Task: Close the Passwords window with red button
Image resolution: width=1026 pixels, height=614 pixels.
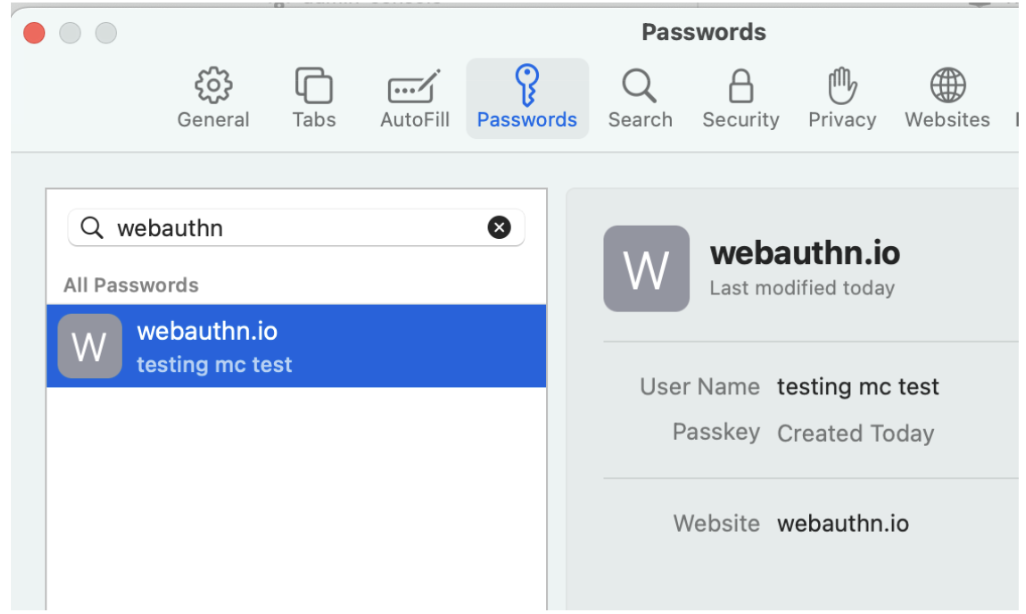Action: [34, 33]
